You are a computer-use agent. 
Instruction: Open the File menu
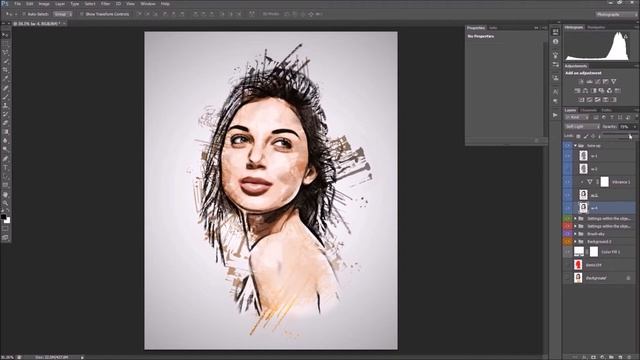point(18,4)
